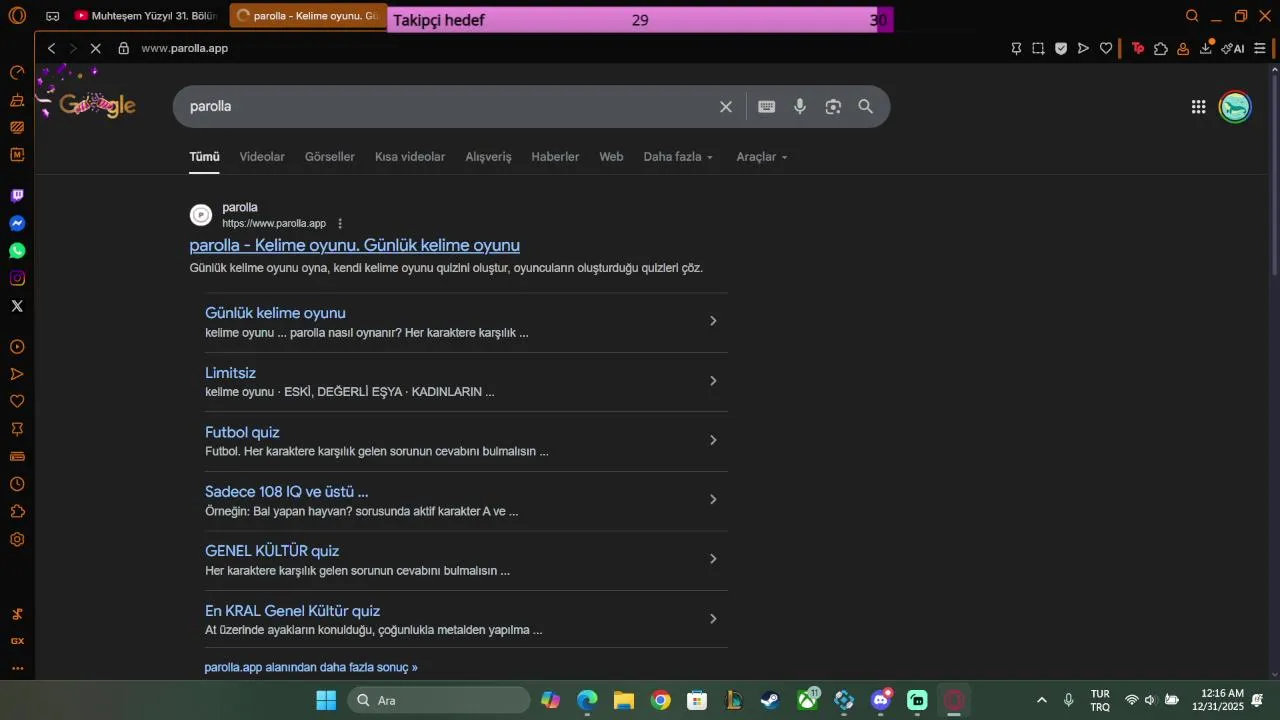Open GX Control speedometer icon in sidebar

pos(17,72)
